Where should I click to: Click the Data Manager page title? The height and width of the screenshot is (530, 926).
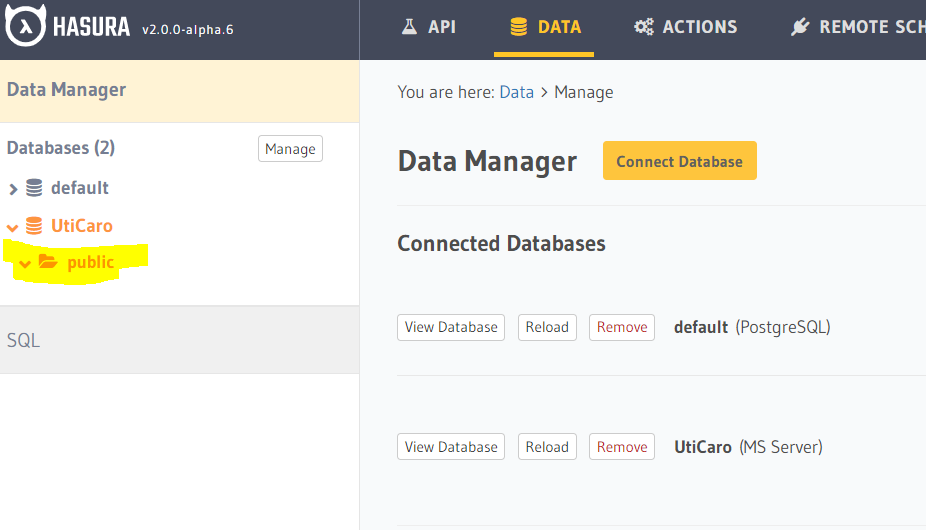point(487,161)
